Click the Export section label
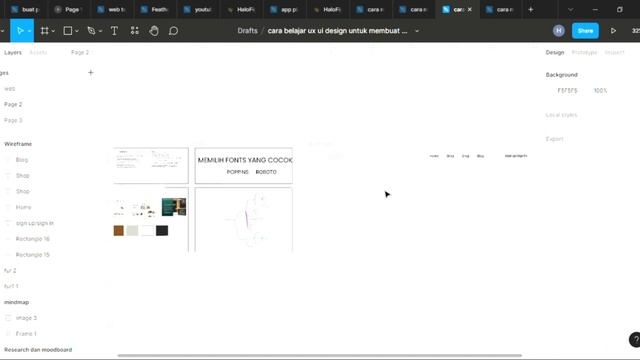This screenshot has height=360, width=640. [554, 139]
